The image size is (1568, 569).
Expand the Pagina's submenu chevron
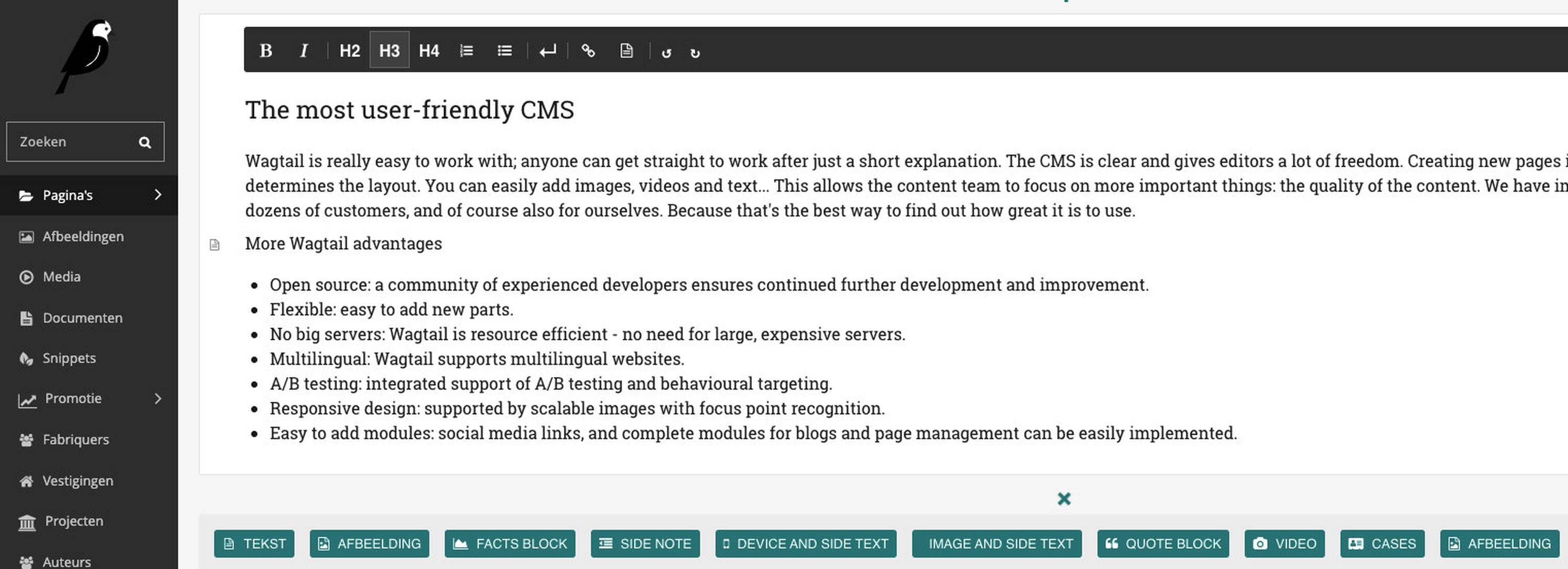(x=158, y=195)
